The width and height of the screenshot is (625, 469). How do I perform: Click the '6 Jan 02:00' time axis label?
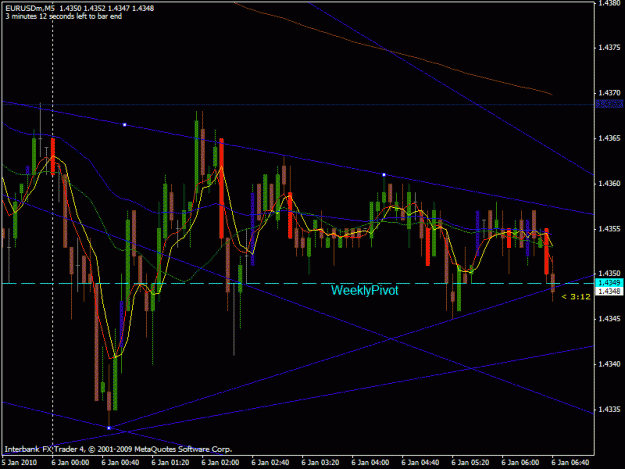(220, 462)
